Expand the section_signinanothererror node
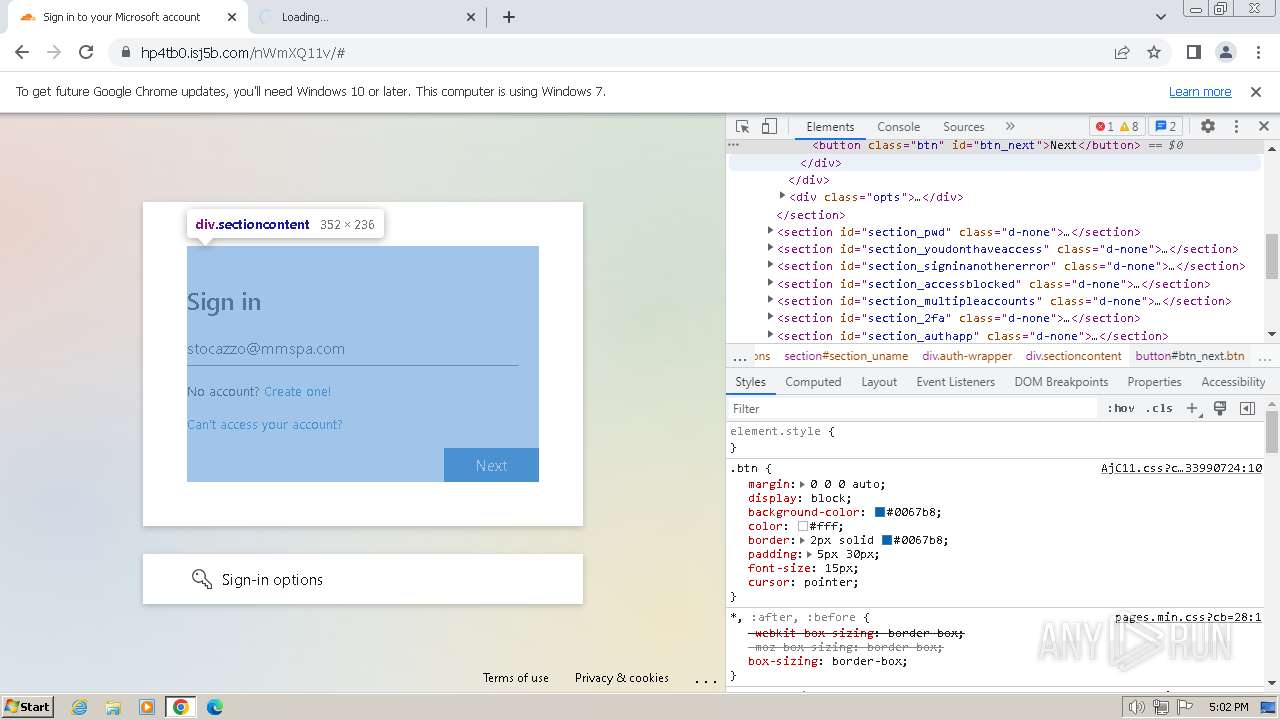The width and height of the screenshot is (1280, 720). [770, 265]
